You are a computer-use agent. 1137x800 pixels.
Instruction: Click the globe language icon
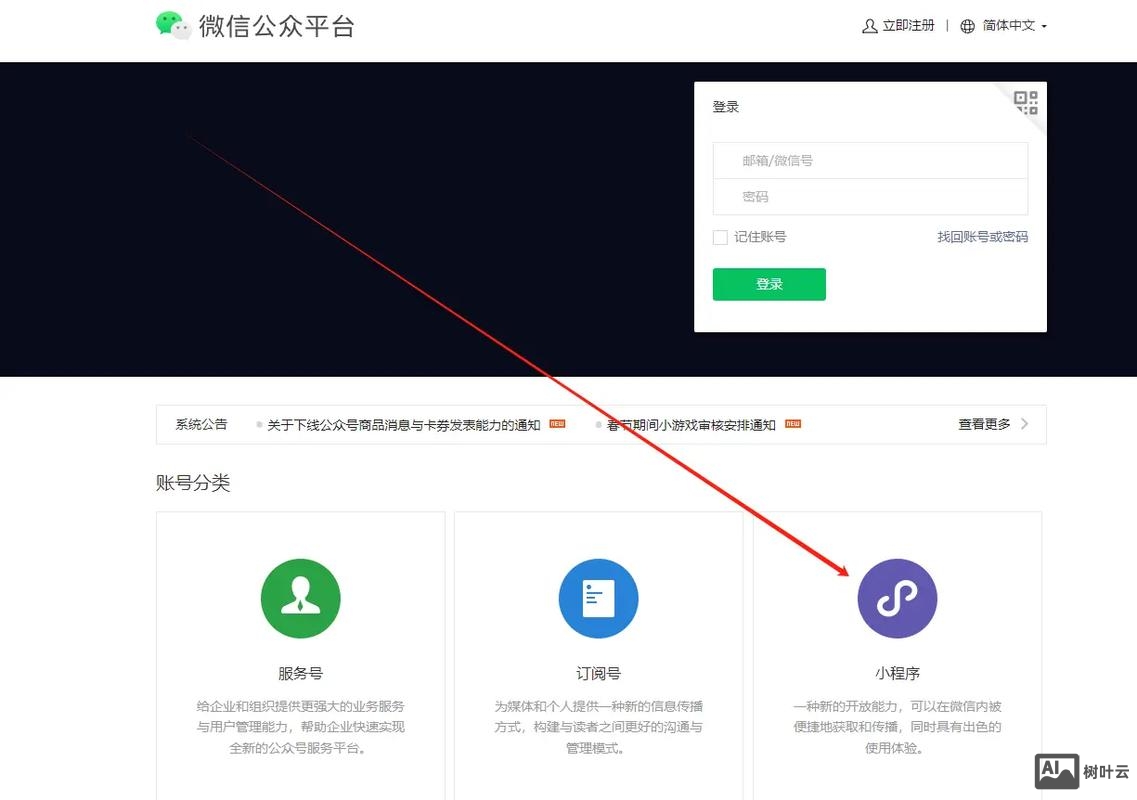pyautogui.click(x=964, y=25)
